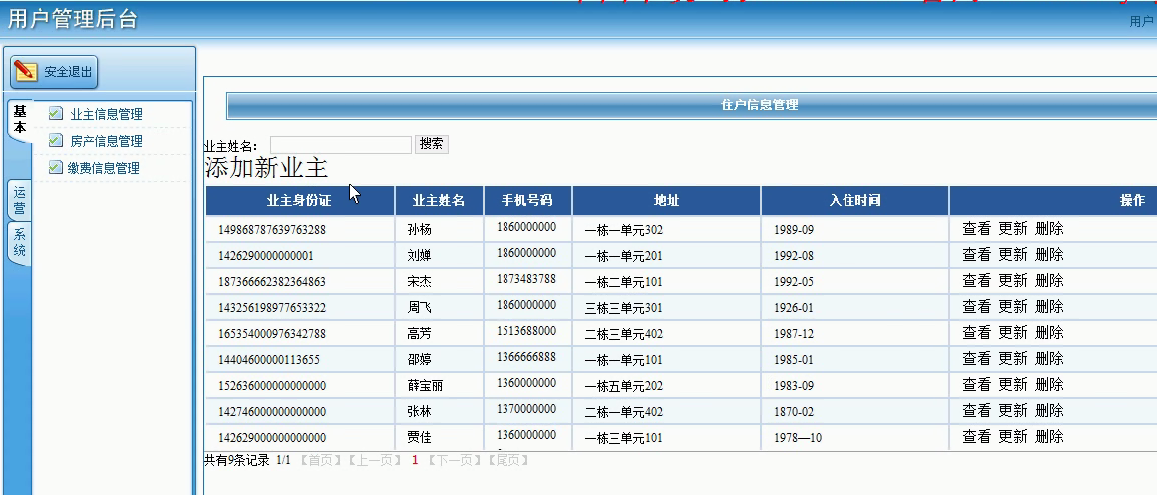Screen dimensions: 1157x495
Task: Go to 尾页 in pagination
Action: (508, 460)
